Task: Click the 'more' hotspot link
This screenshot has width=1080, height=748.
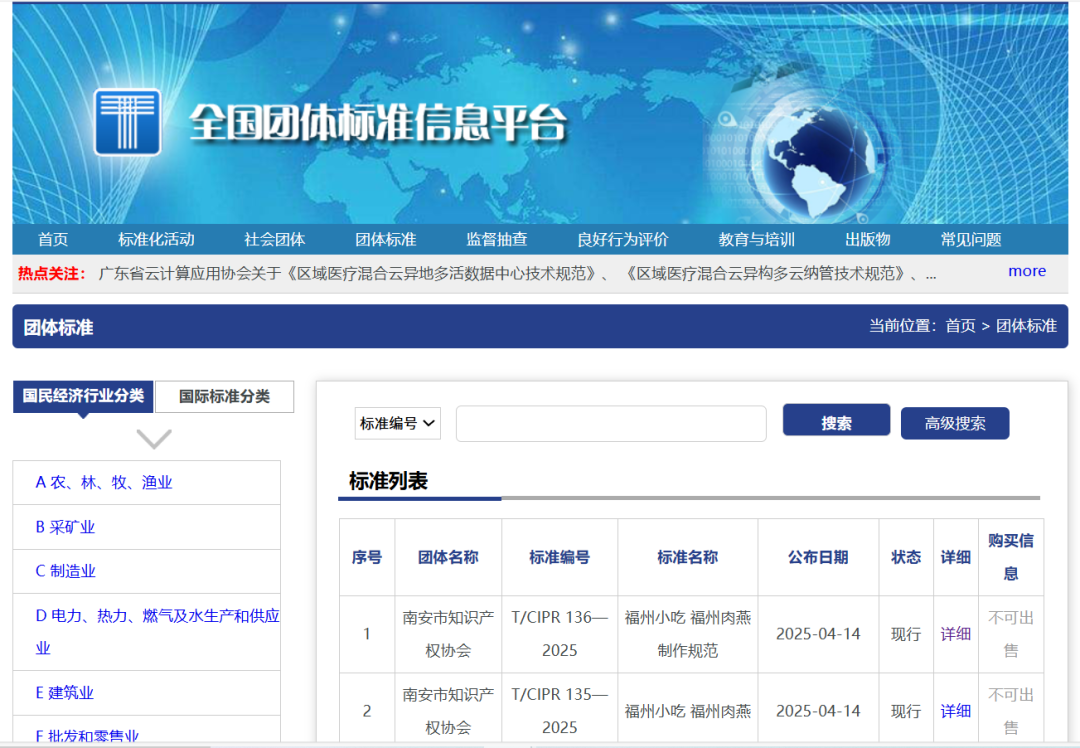Action: click(1027, 270)
